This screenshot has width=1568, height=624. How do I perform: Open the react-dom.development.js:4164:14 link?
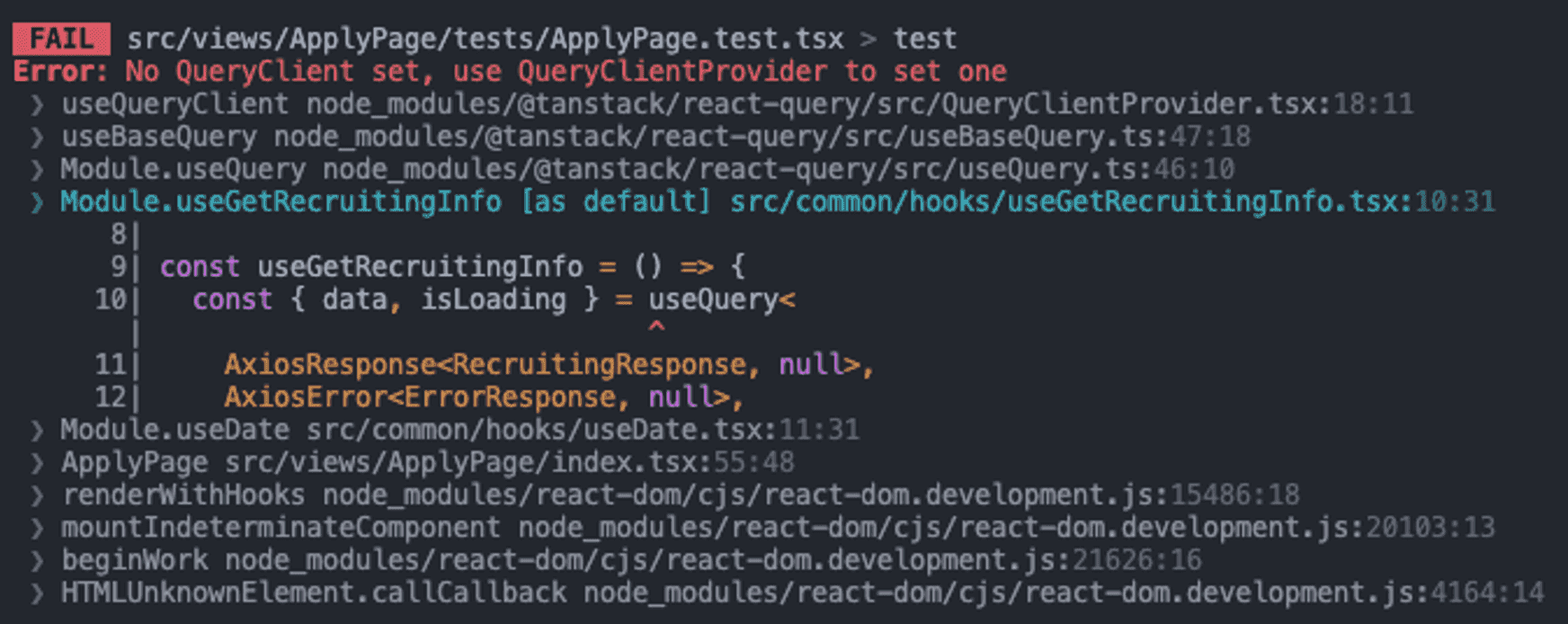pyautogui.click(x=1063, y=593)
